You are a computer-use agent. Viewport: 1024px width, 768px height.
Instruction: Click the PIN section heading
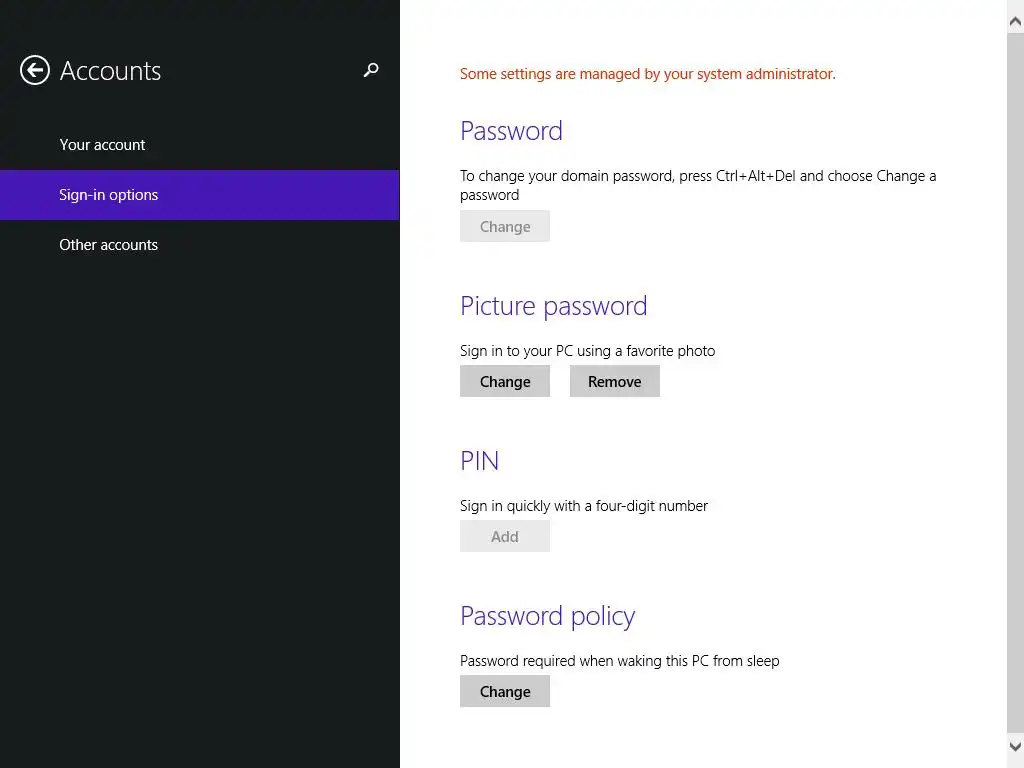click(x=479, y=461)
